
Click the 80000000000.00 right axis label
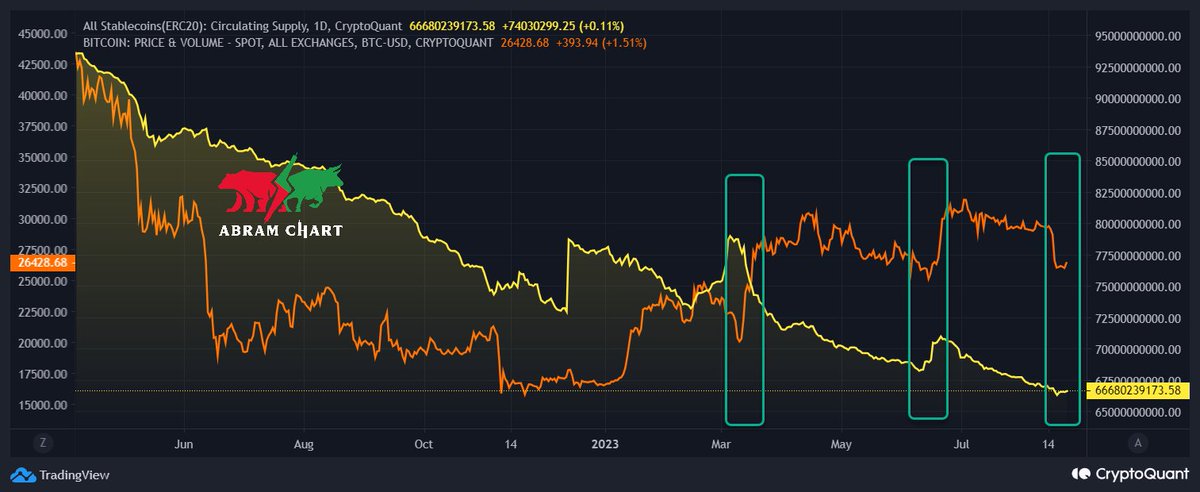pyautogui.click(x=1137, y=225)
